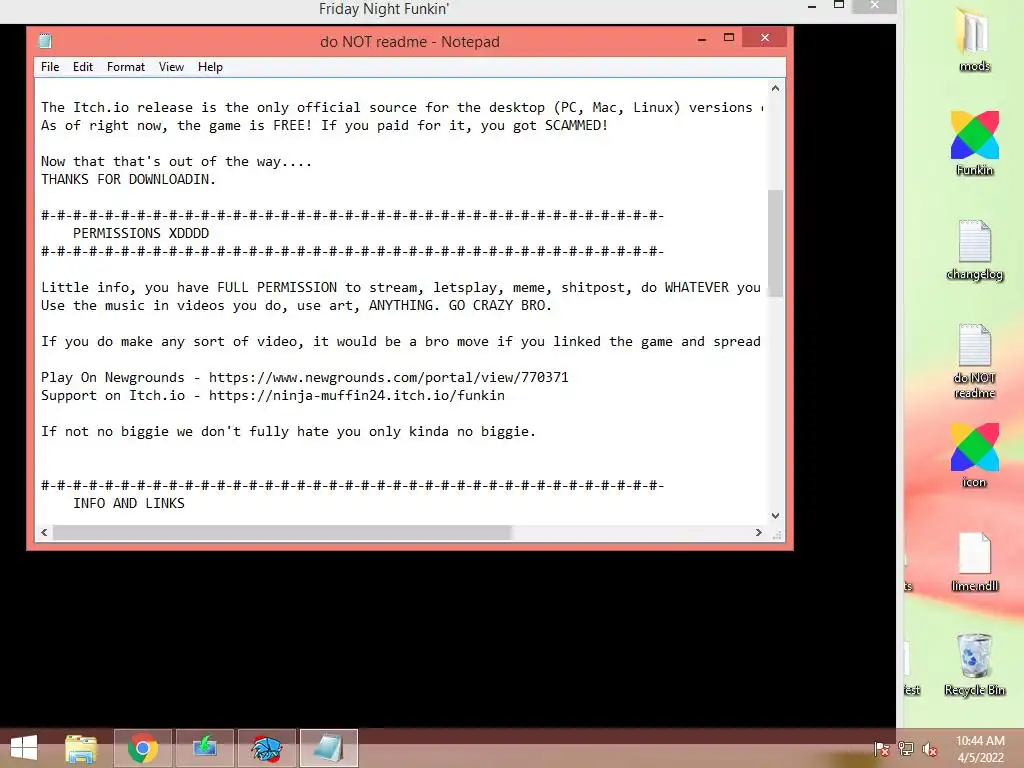1024x768 pixels.
Task: Minimize the Friday Night Funkin' window
Action: [x=812, y=6]
